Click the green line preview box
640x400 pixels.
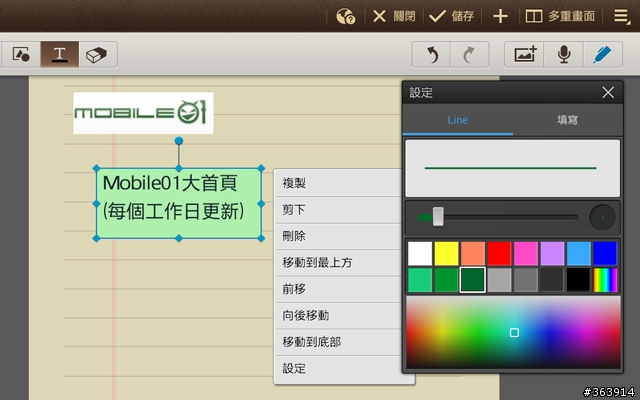(513, 168)
